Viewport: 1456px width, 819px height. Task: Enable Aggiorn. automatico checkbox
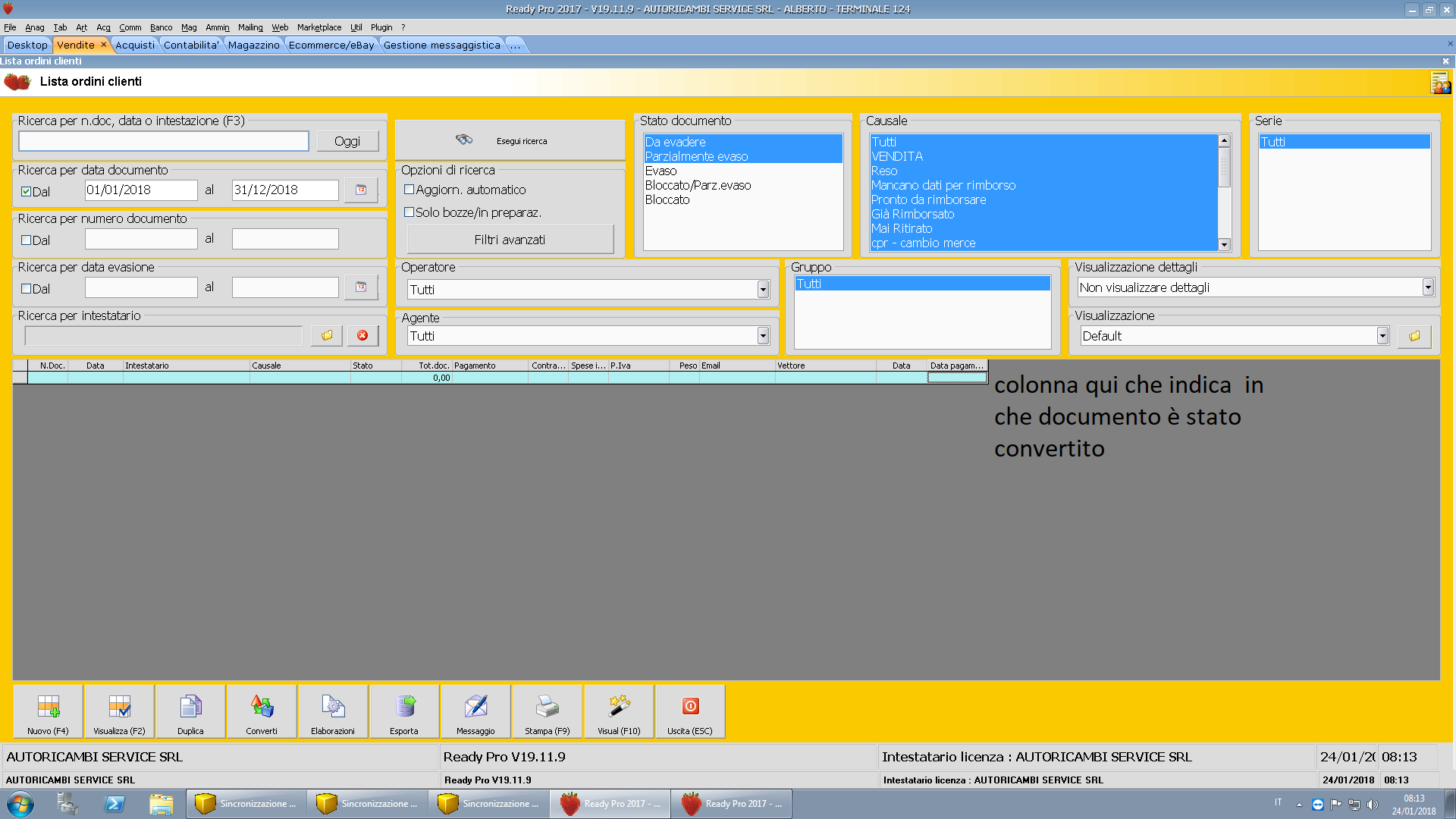409,190
